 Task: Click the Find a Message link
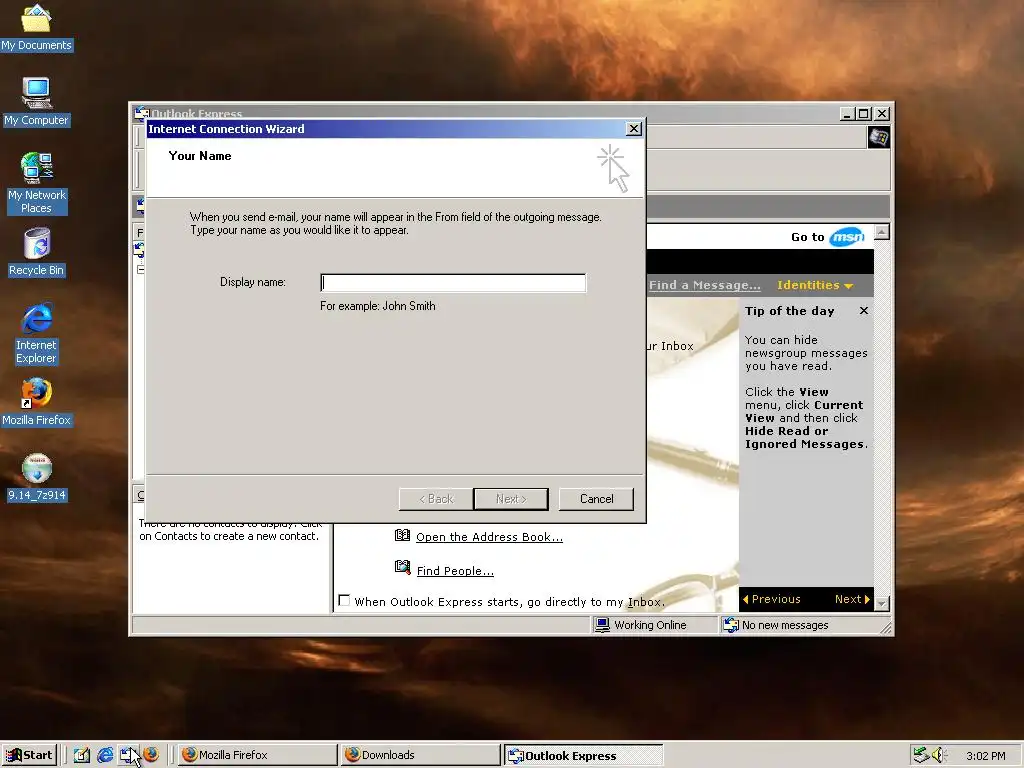705,285
